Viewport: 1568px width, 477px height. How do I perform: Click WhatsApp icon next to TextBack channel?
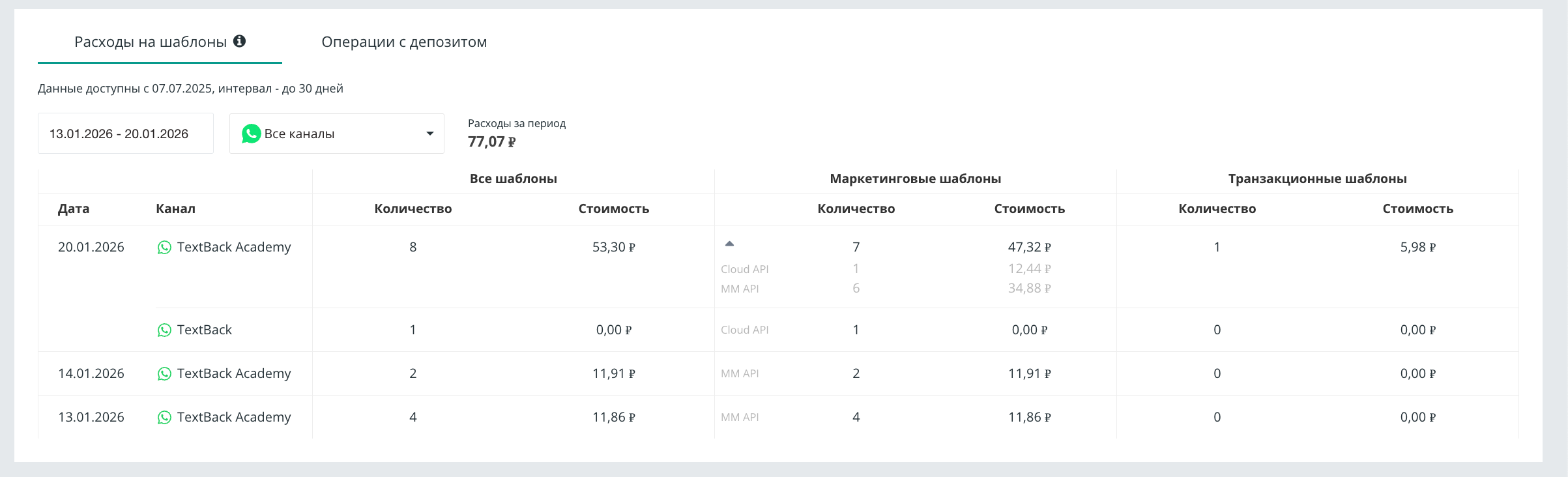(164, 330)
